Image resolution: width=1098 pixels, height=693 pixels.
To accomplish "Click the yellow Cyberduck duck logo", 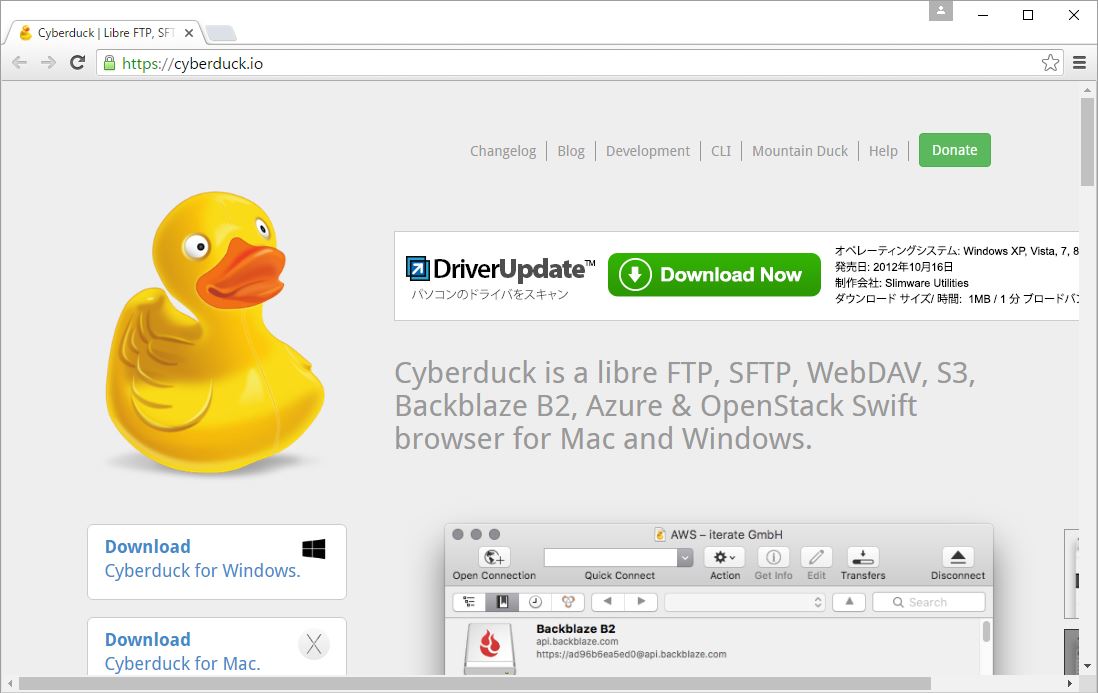I will pyautogui.click(x=214, y=332).
